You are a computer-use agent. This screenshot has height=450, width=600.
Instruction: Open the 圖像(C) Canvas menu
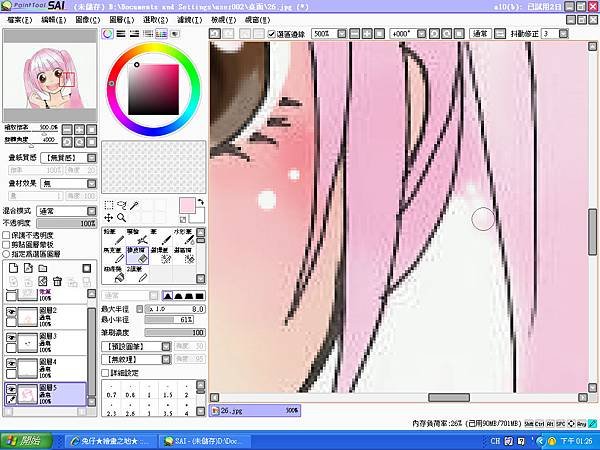tap(88, 20)
